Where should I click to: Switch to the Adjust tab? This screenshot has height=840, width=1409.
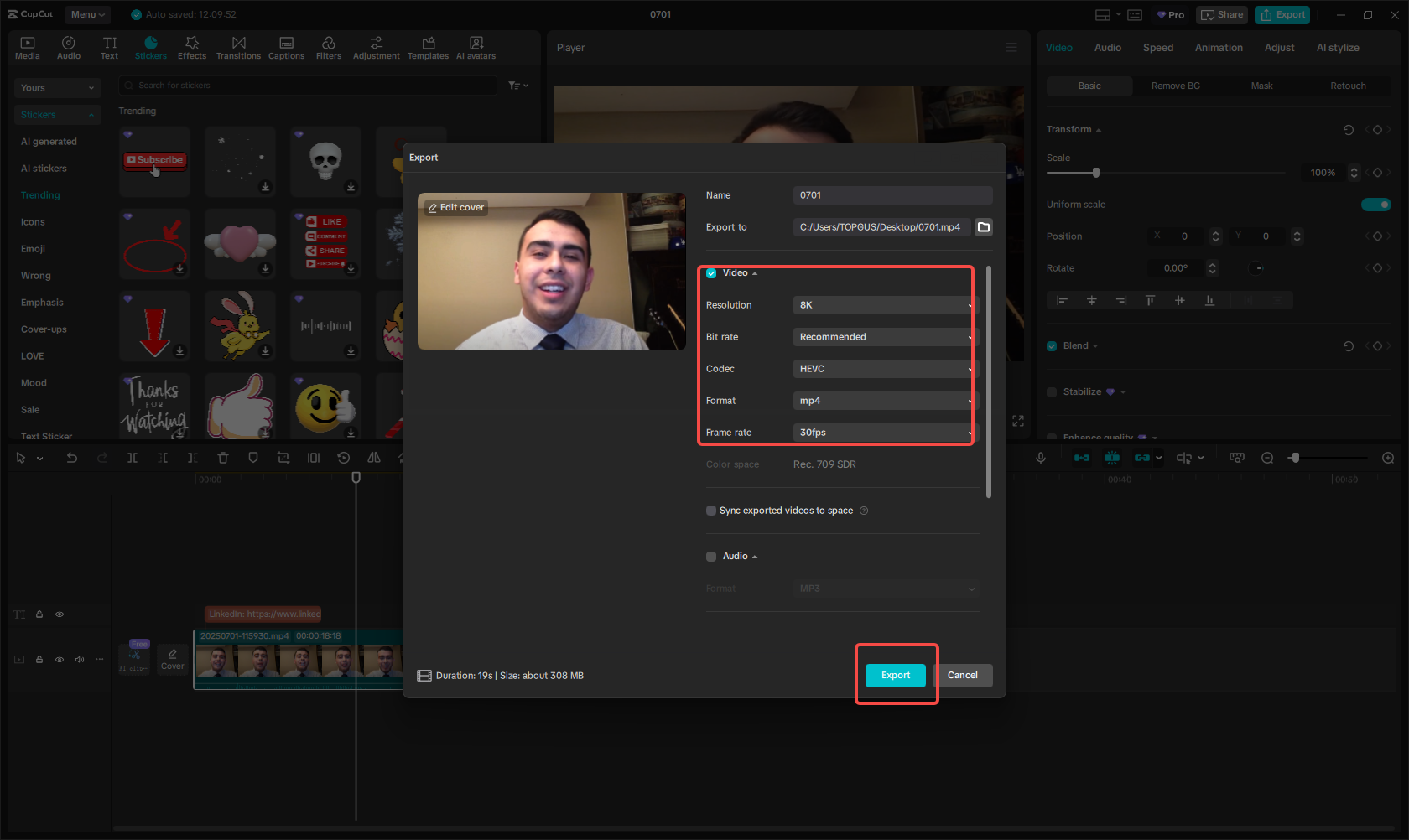[1280, 48]
